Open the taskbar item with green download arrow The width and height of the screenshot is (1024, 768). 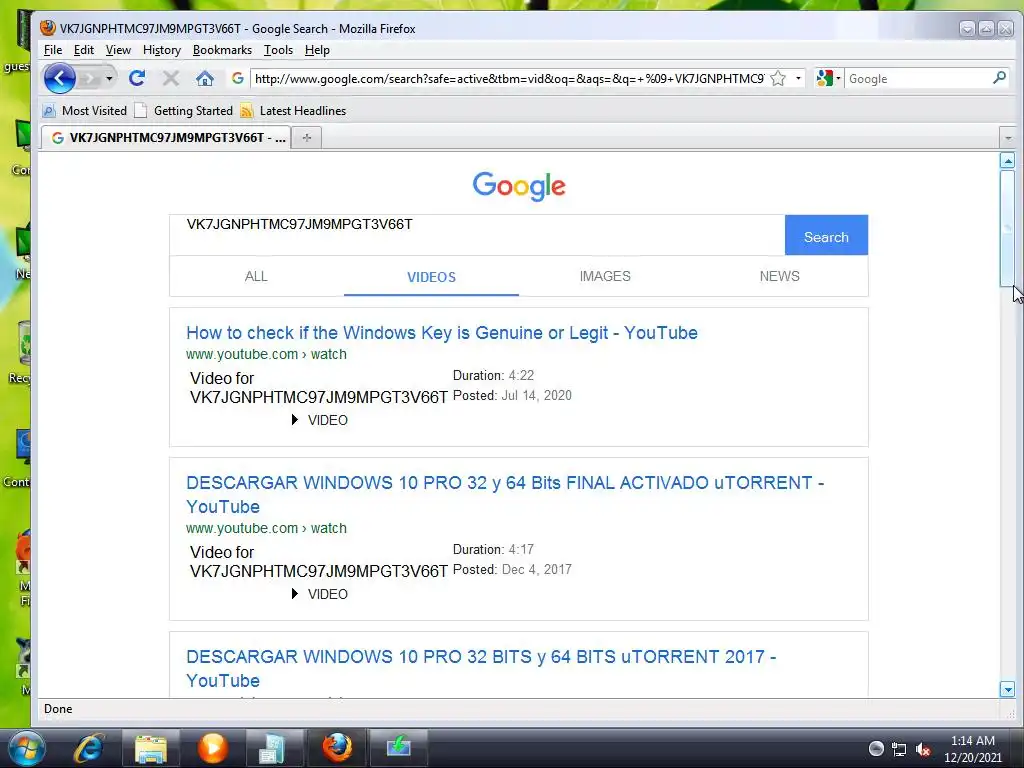tap(398, 748)
